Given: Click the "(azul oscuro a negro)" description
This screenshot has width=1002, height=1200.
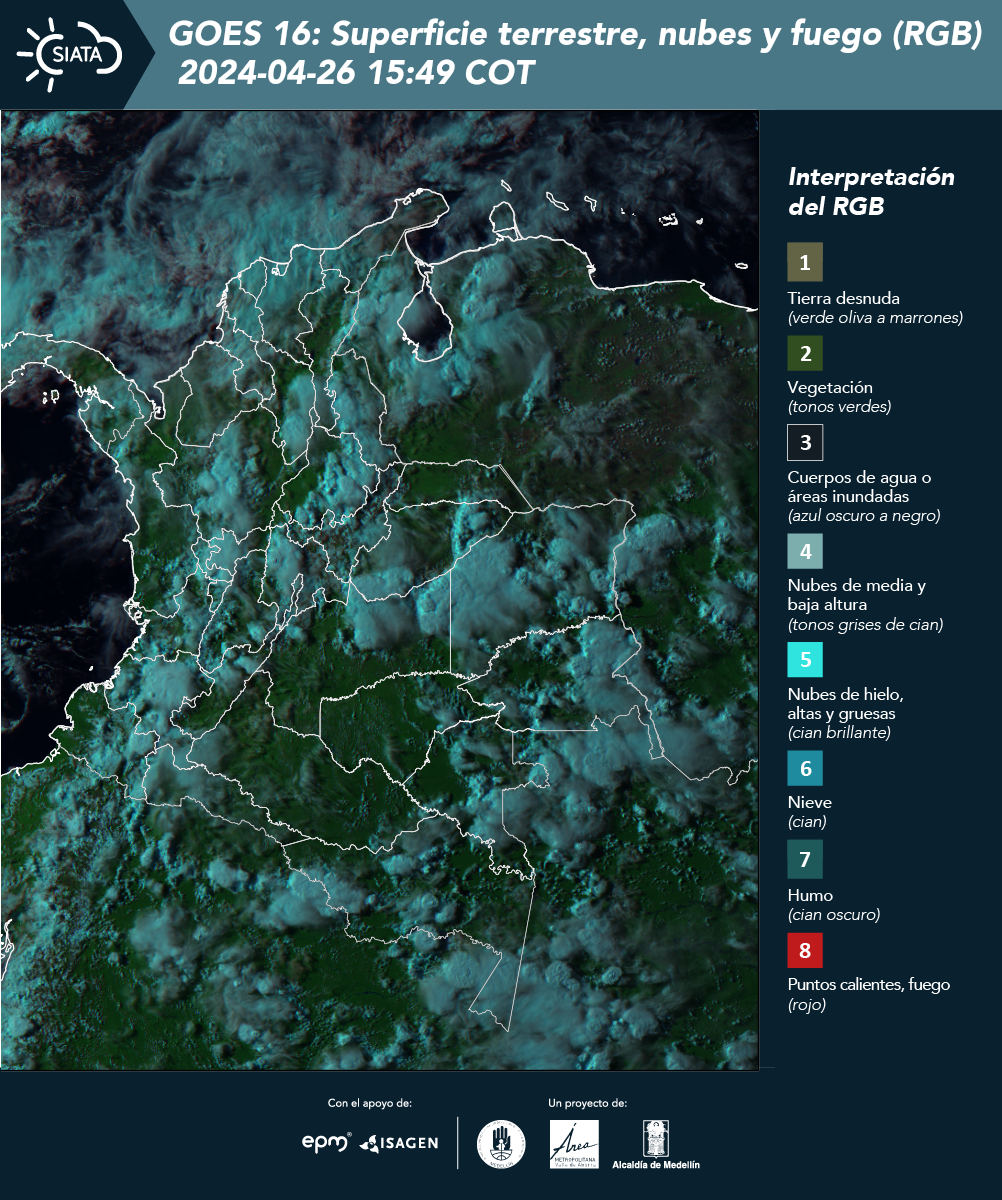Looking at the screenshot, I should pyautogui.click(x=864, y=516).
